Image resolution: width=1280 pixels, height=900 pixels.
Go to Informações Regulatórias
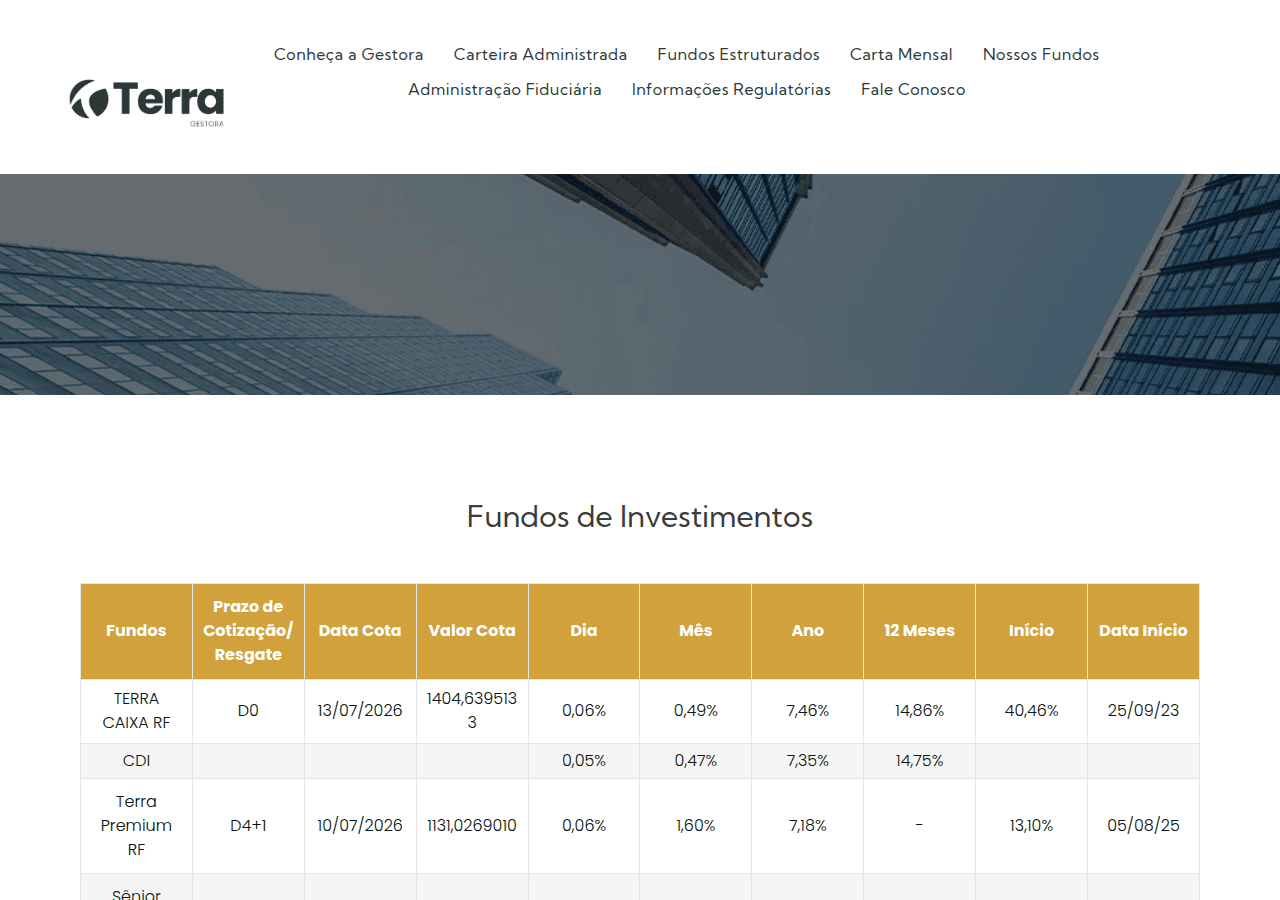pos(731,89)
